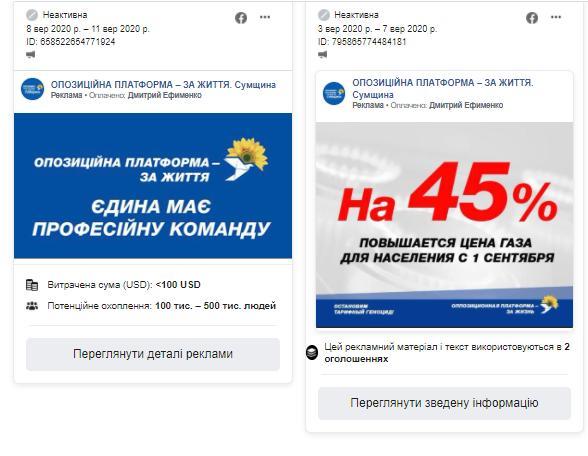Open blue 'Єдина має професійну команду' ad image
Image resolution: width=588 pixels, height=456 pixels.
(153, 186)
